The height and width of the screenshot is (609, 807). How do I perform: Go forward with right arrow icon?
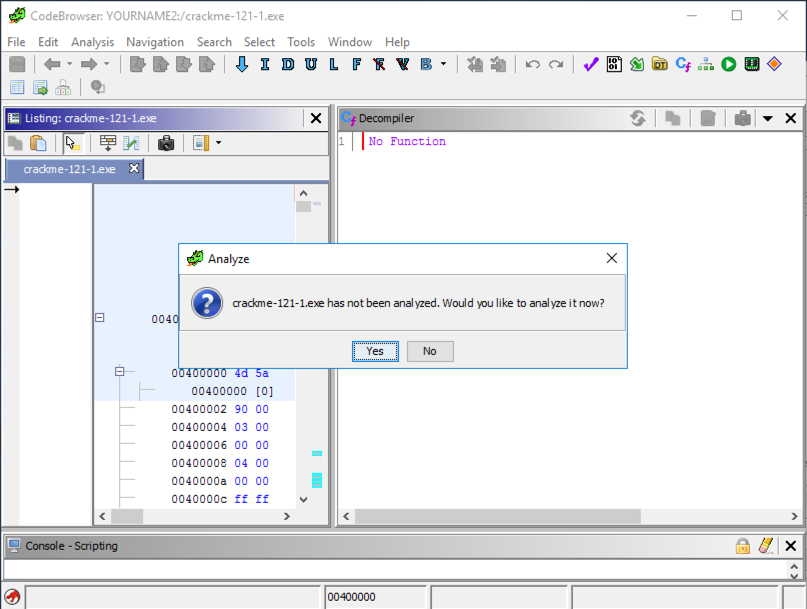tap(89, 64)
